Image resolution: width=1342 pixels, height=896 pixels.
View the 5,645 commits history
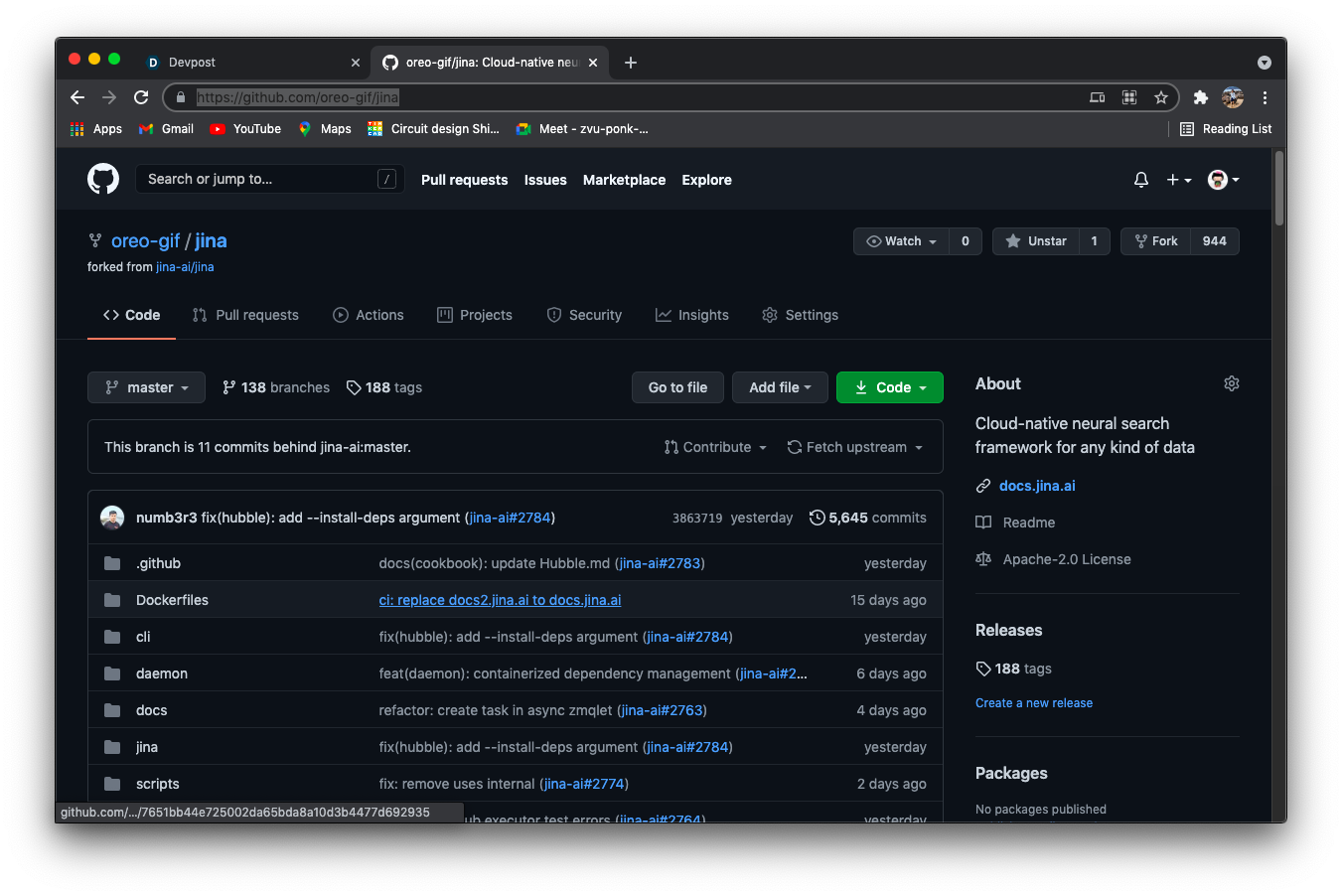coord(868,518)
